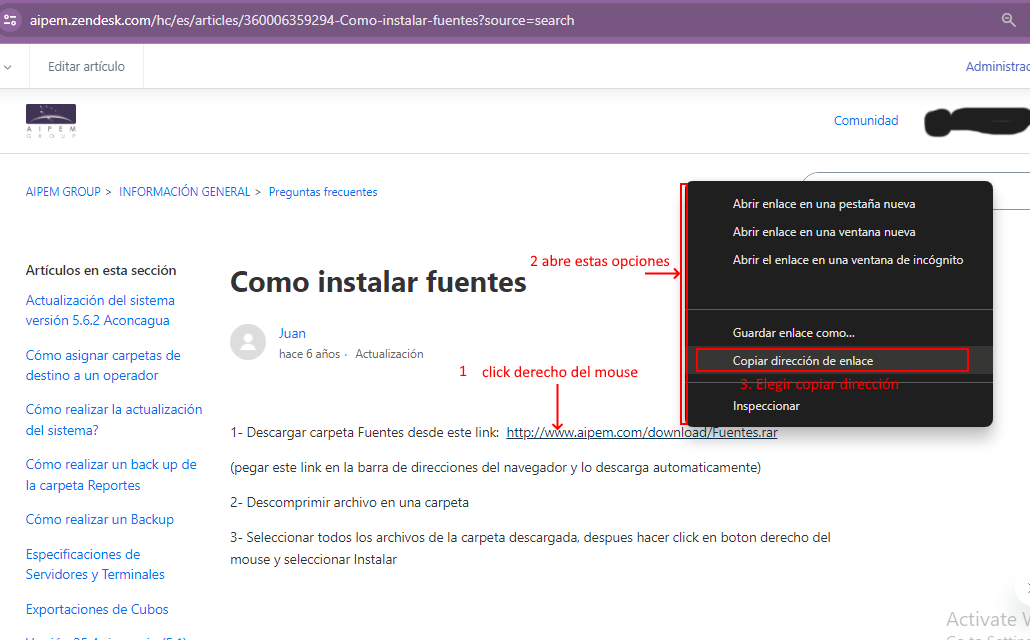Click the text '2- Descomprimir archivo en una carpeta'

(x=349, y=503)
